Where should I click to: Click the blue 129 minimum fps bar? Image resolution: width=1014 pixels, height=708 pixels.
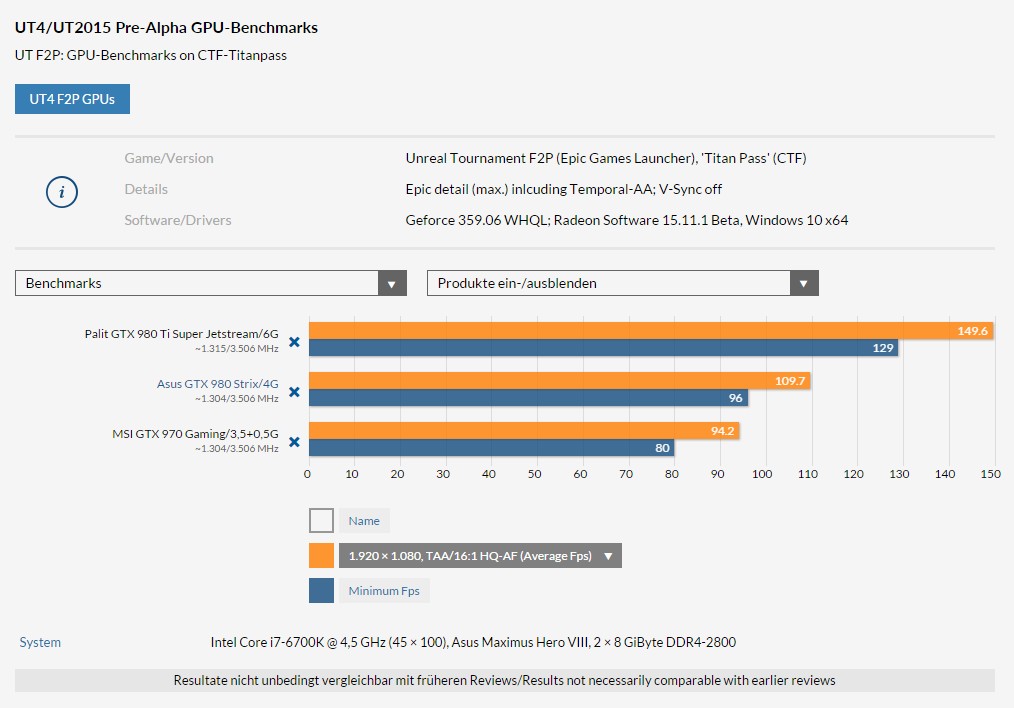click(603, 348)
